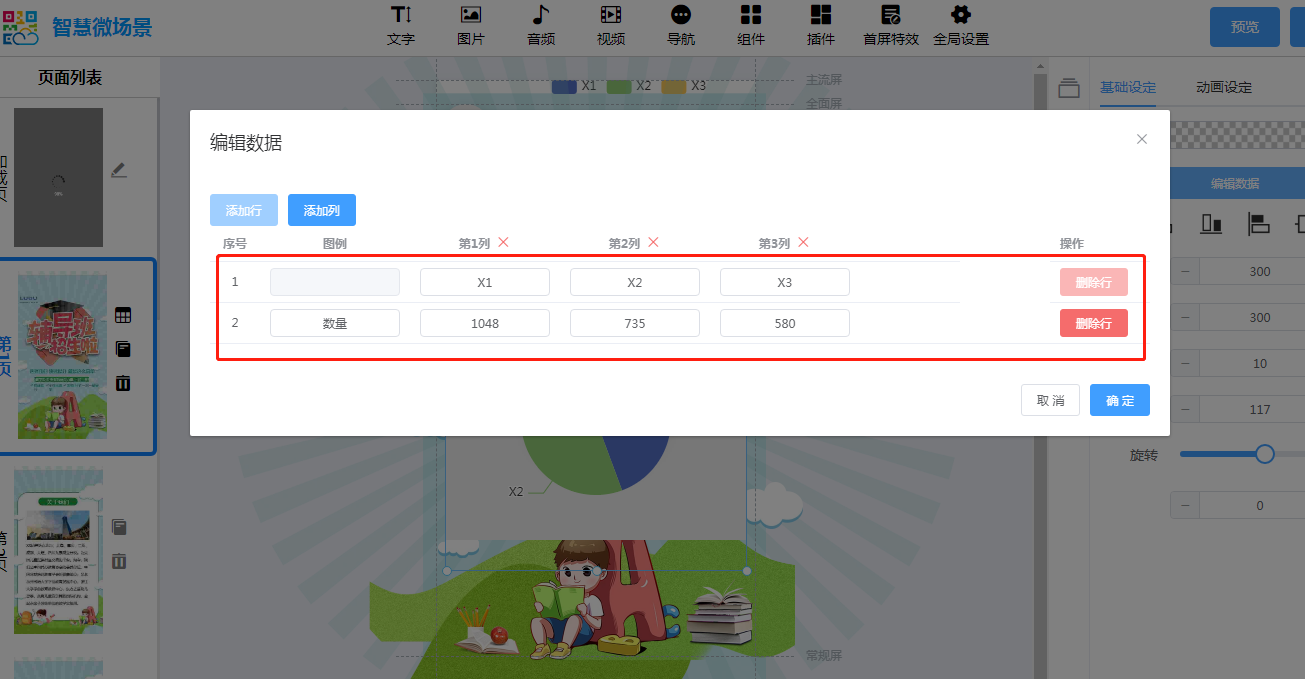Select the 视频 video tool
1305x679 pixels.
(x=610, y=25)
